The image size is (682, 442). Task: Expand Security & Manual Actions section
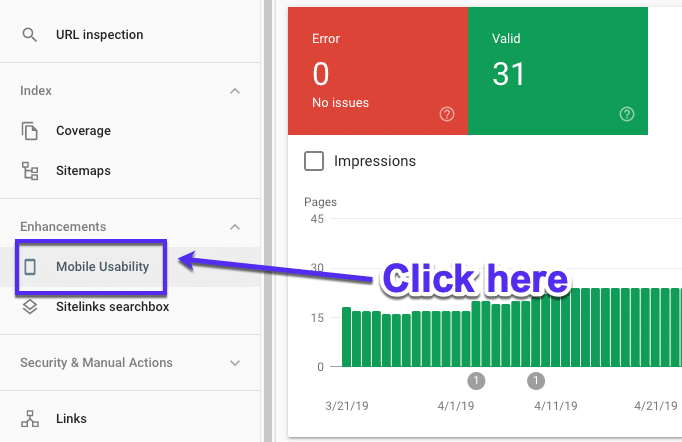pos(235,363)
